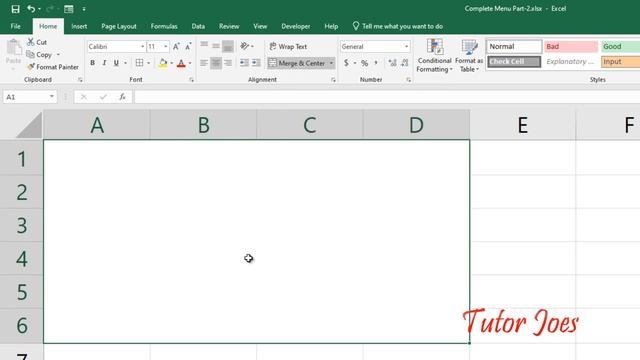Click the Redo arrow icon
The height and width of the screenshot is (360, 640).
[50, 9]
